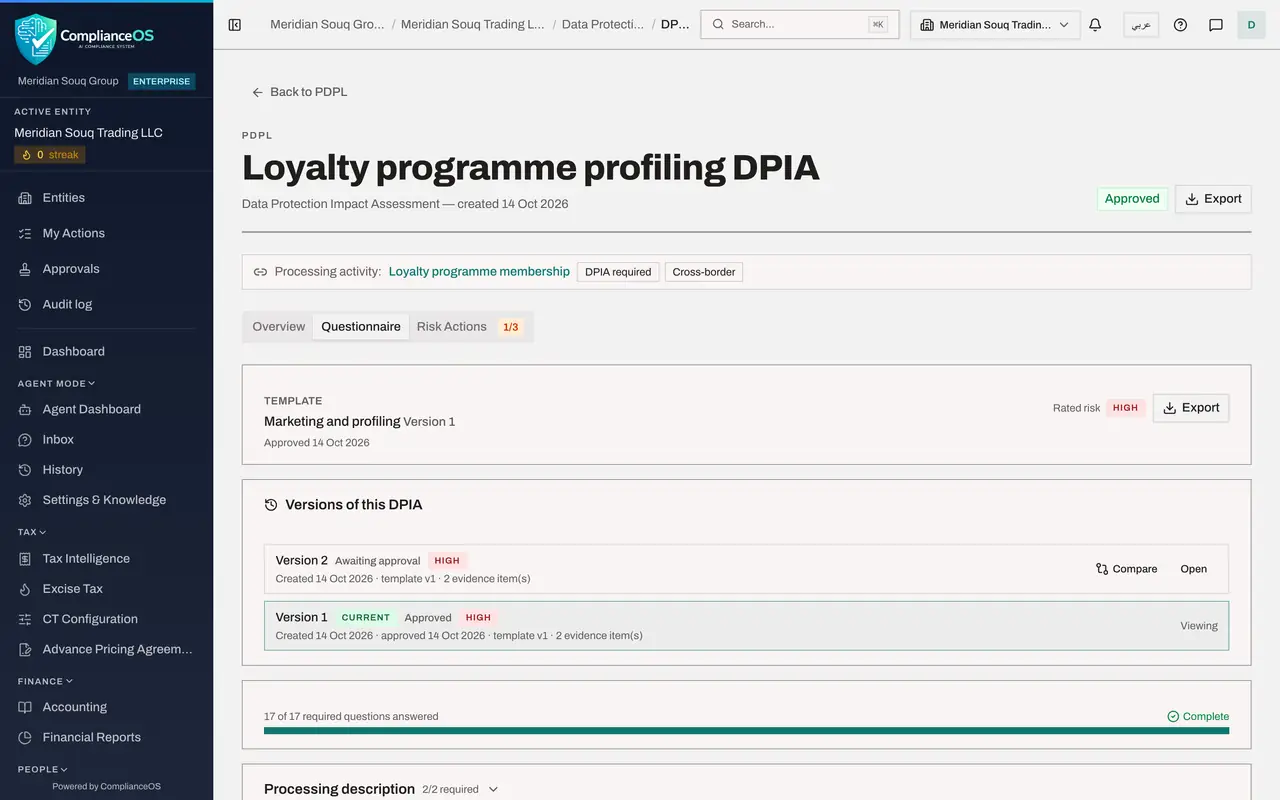Collapse the Tax section
The image size is (1280, 800).
point(32,532)
